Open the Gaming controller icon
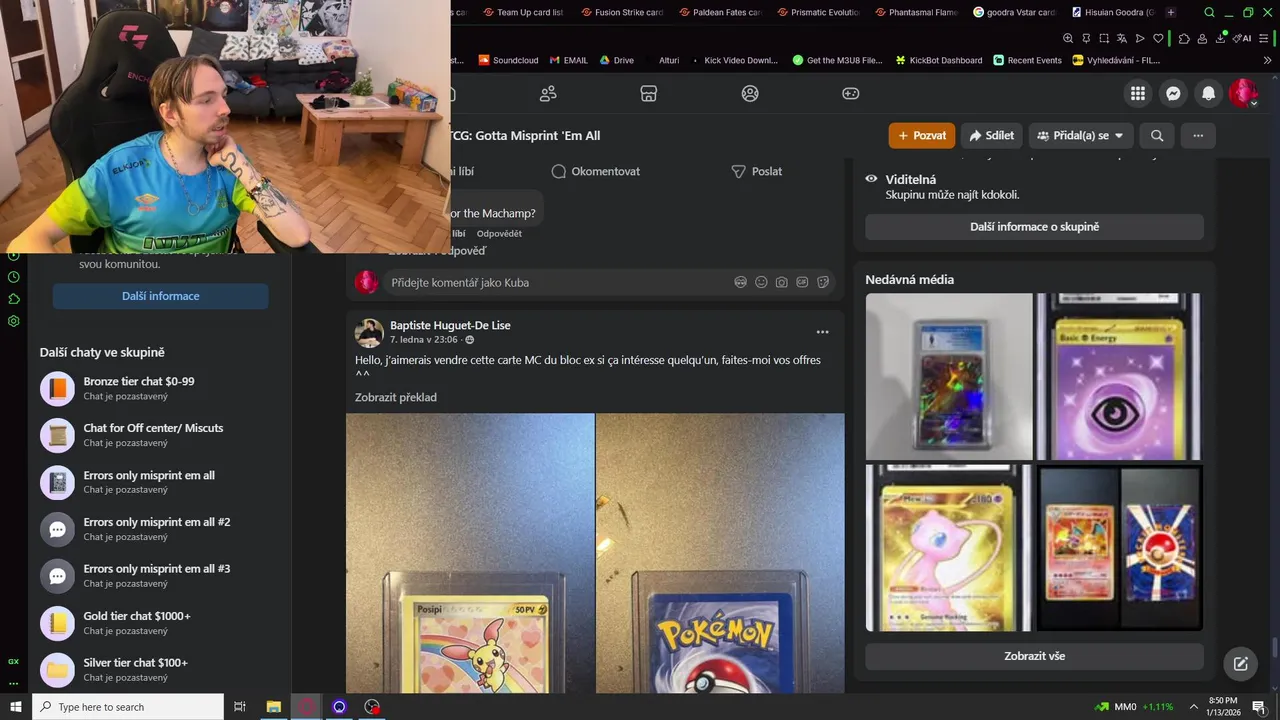This screenshot has height=720, width=1280. point(851,93)
